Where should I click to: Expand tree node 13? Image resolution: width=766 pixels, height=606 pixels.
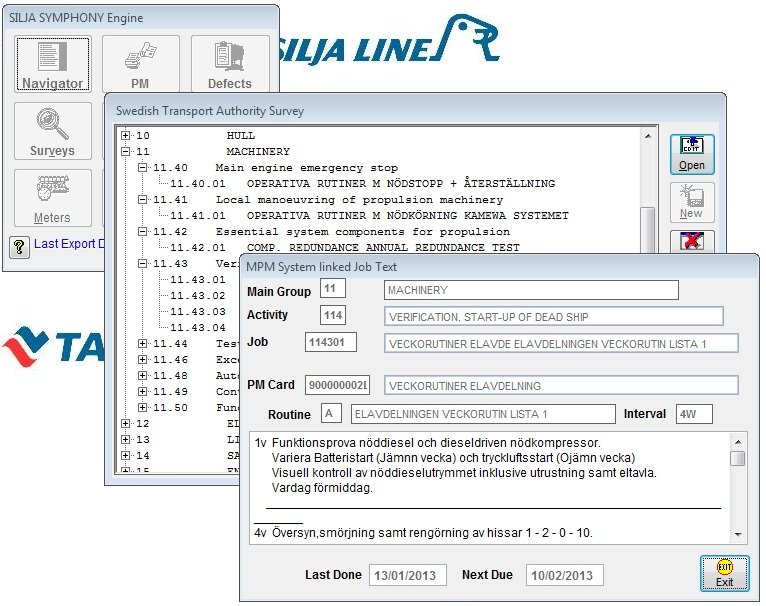point(126,439)
